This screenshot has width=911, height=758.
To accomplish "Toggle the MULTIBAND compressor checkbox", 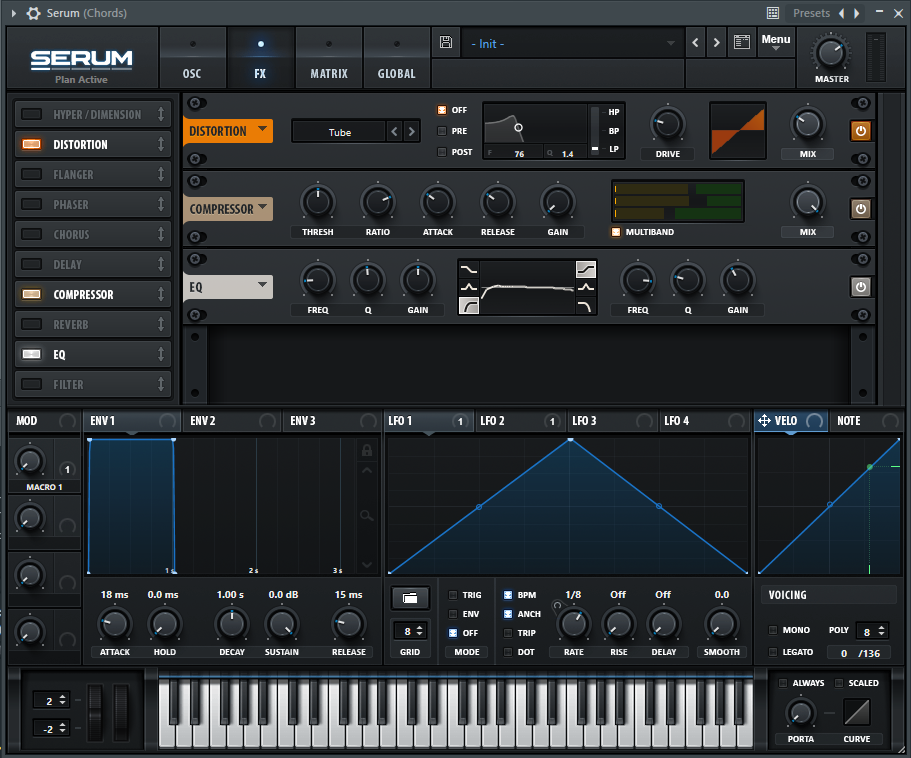I will (616, 232).
